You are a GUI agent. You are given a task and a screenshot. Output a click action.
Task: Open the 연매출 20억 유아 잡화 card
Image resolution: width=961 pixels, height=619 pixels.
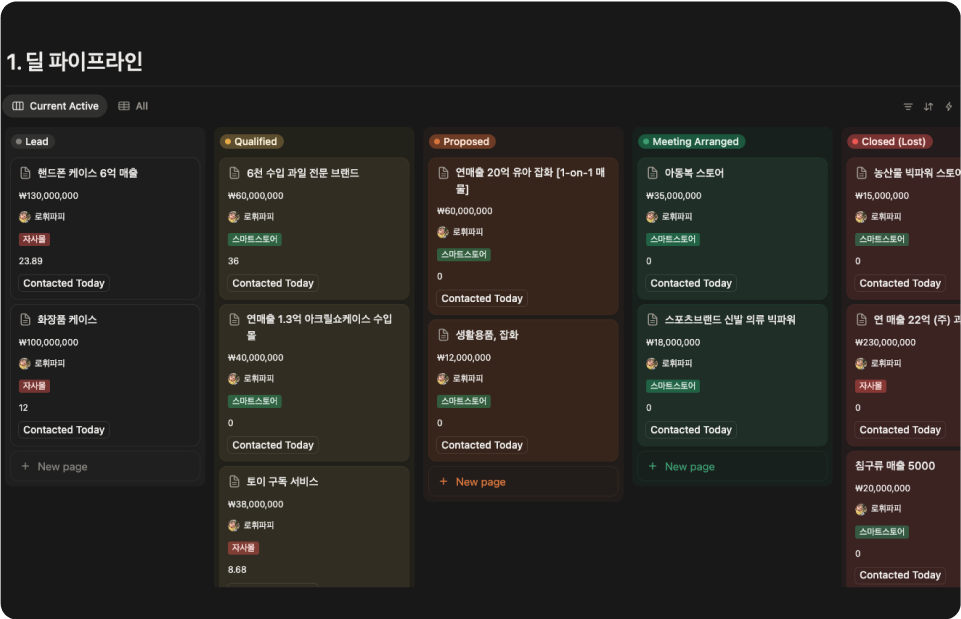click(523, 236)
